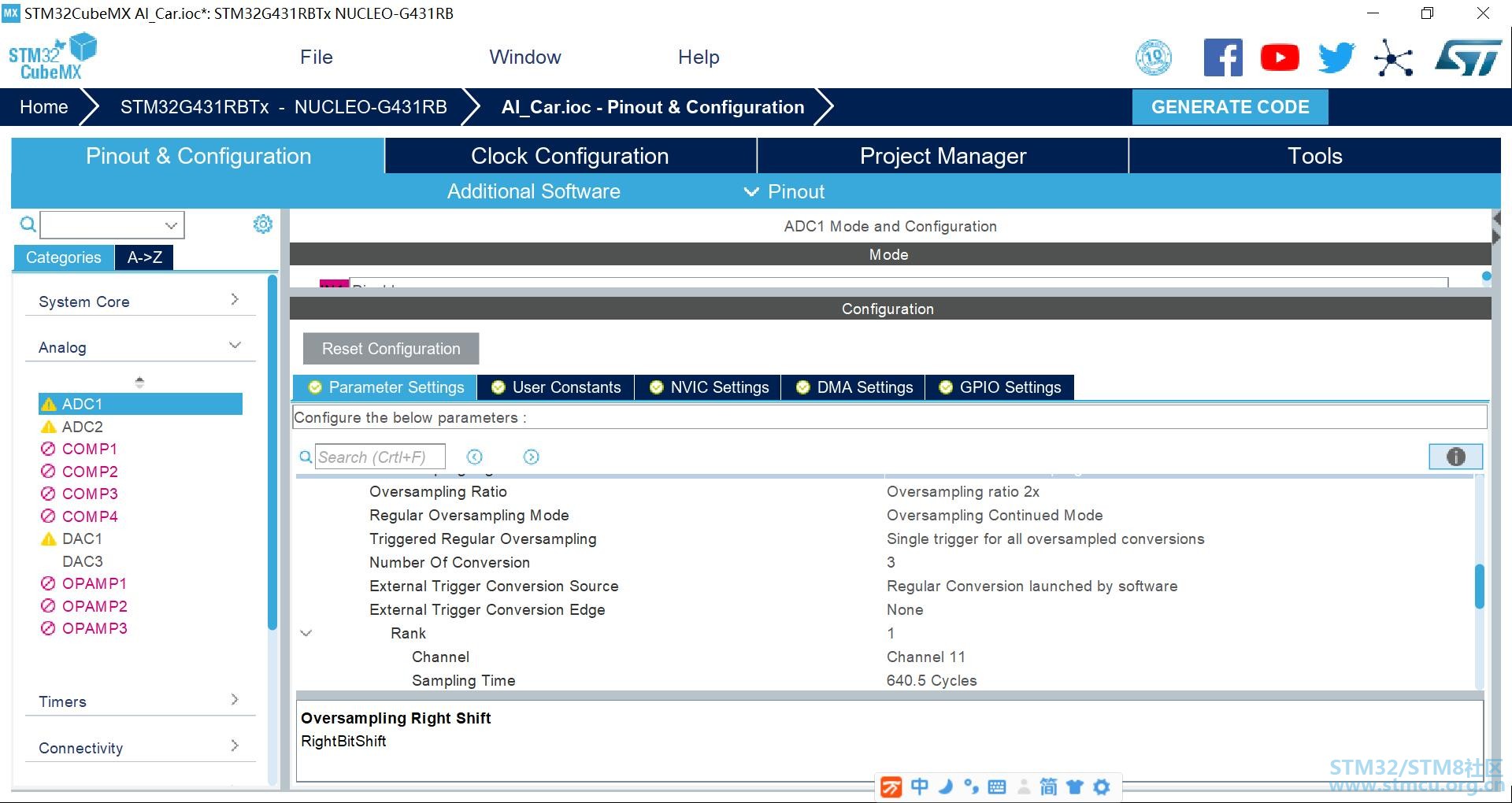The width and height of the screenshot is (1512, 803).
Task: Open the Facebook page icon
Action: pyautogui.click(x=1223, y=57)
